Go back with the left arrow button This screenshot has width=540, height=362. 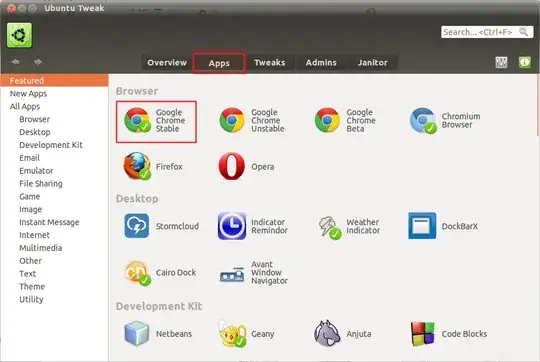click(x=15, y=62)
